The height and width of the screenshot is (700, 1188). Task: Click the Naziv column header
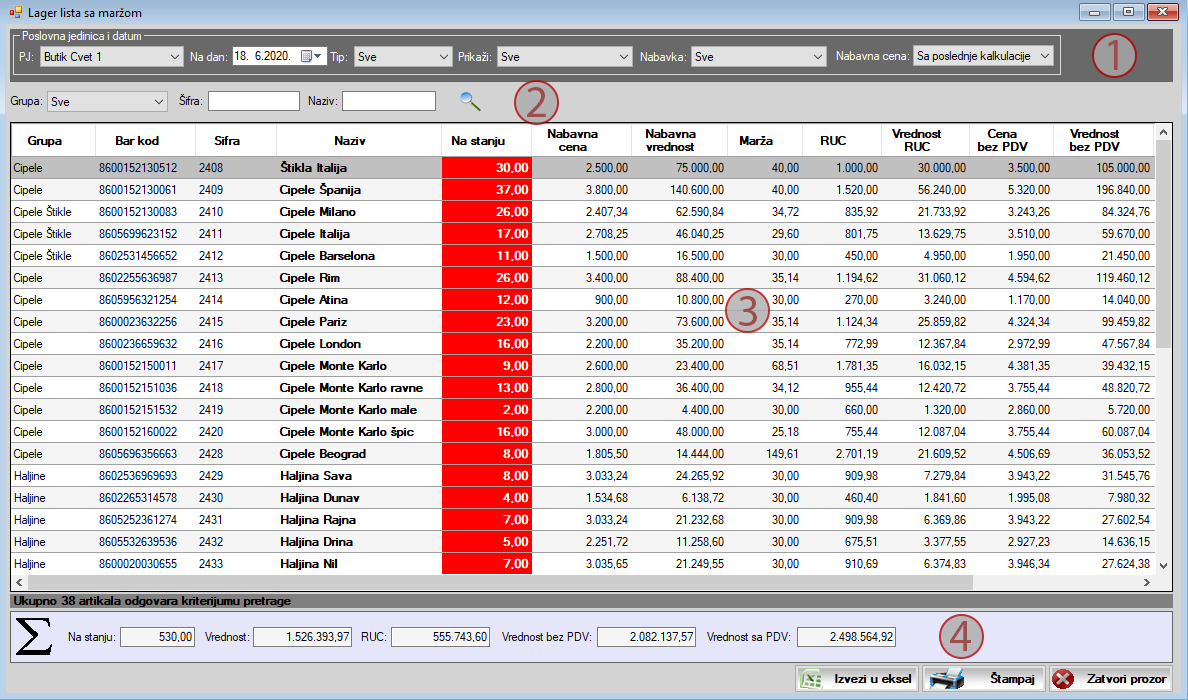click(359, 141)
